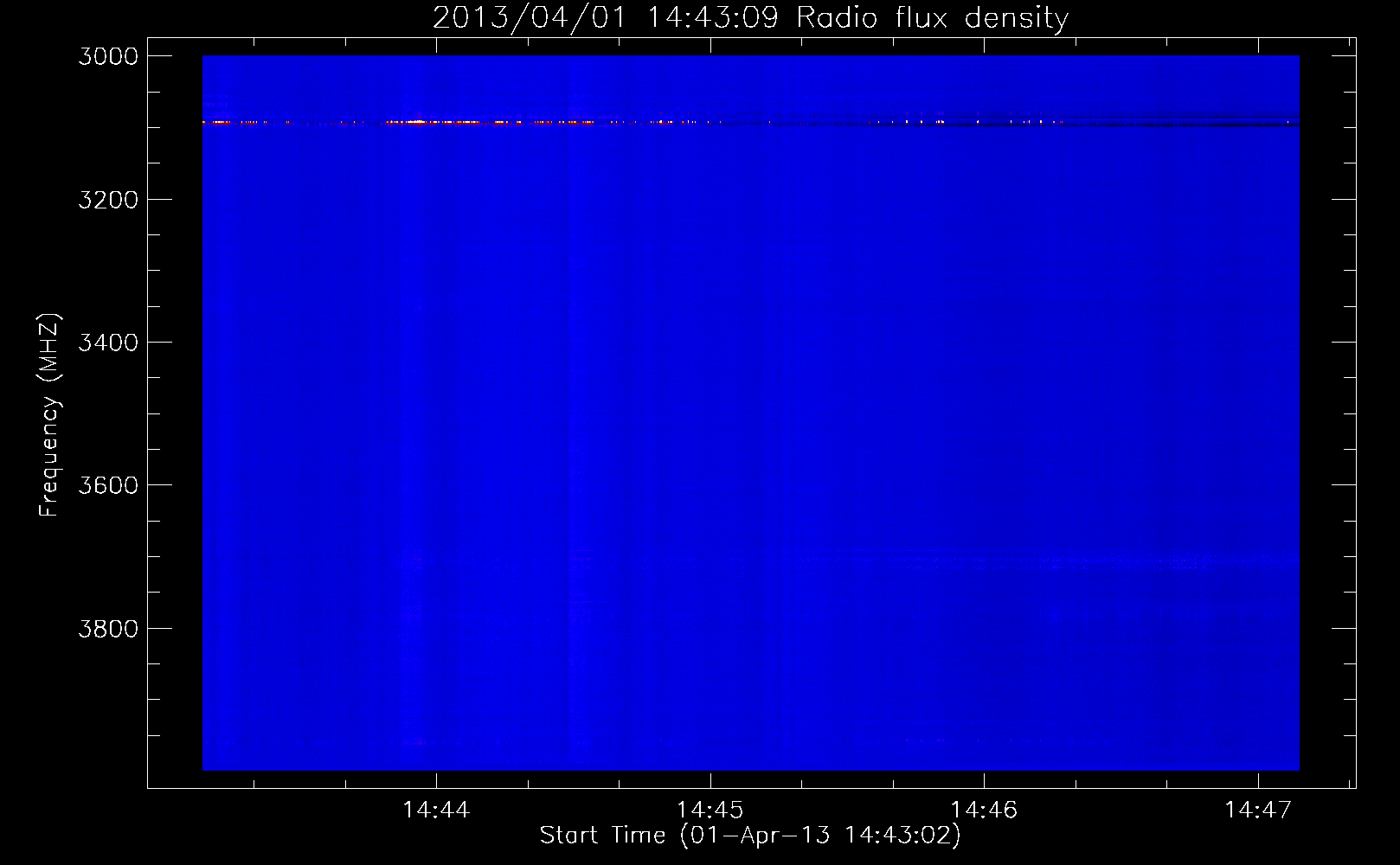Image resolution: width=1400 pixels, height=865 pixels.
Task: Click the 'Start Time (01-Apr-13 14:43:02)' axis title
Action: pos(750,836)
